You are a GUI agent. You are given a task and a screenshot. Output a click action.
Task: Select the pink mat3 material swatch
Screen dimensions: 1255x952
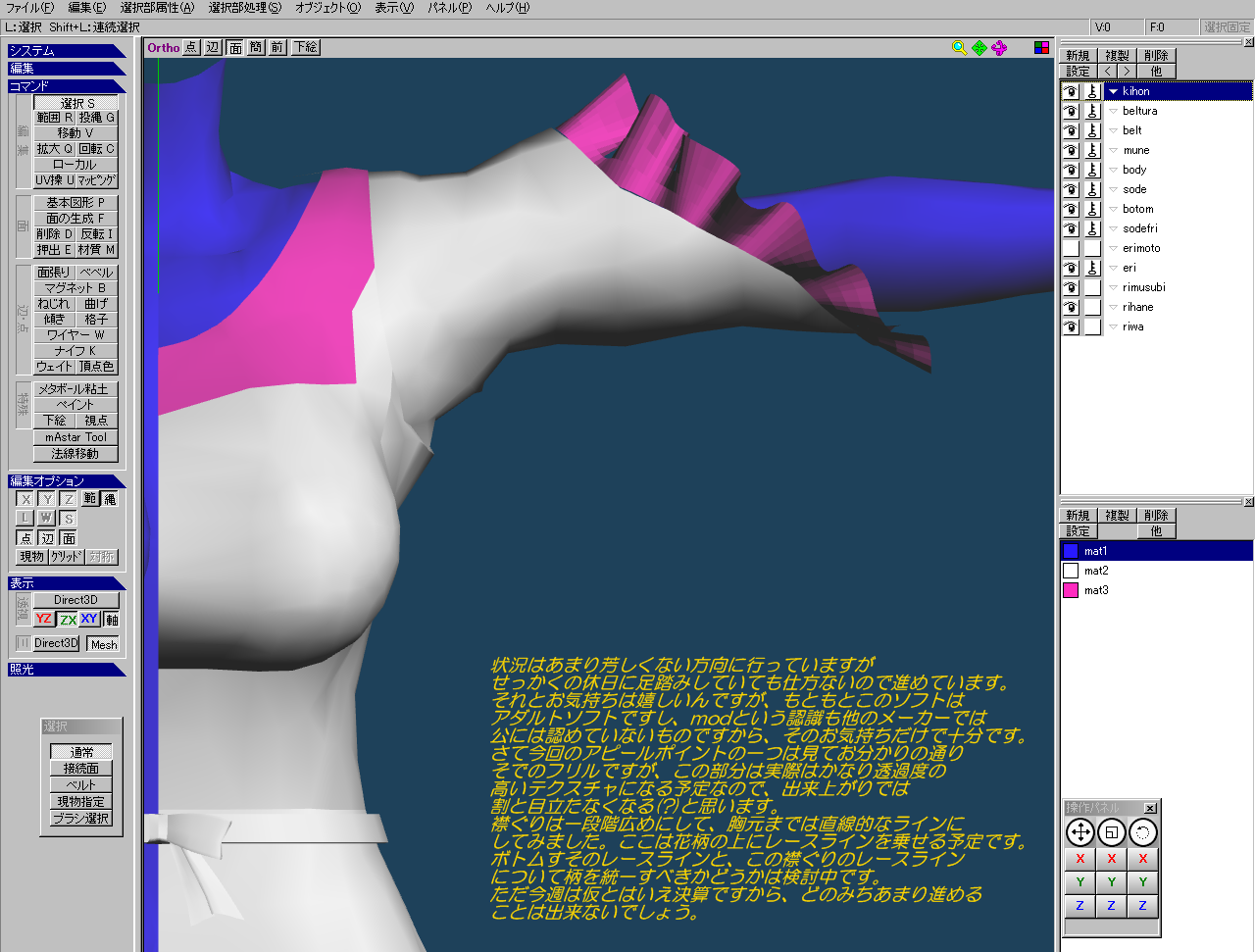click(1071, 590)
